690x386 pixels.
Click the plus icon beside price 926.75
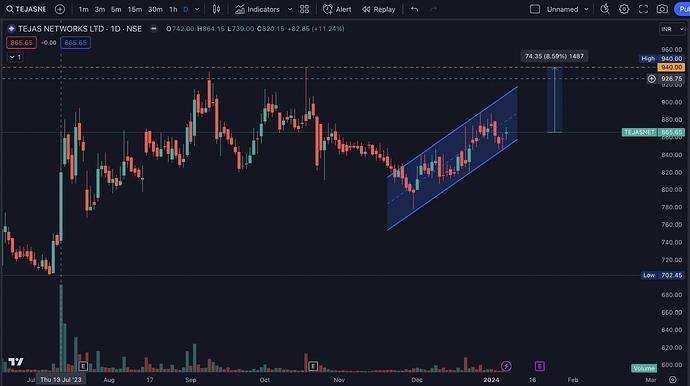coord(652,79)
